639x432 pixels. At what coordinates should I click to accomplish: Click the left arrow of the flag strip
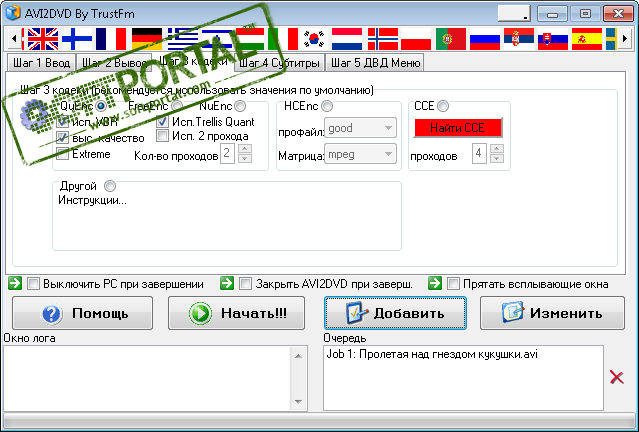[14, 39]
